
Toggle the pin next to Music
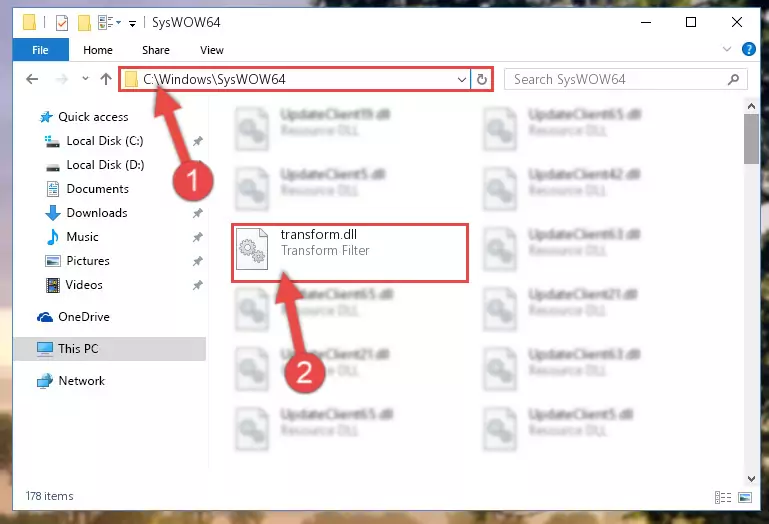[x=197, y=237]
